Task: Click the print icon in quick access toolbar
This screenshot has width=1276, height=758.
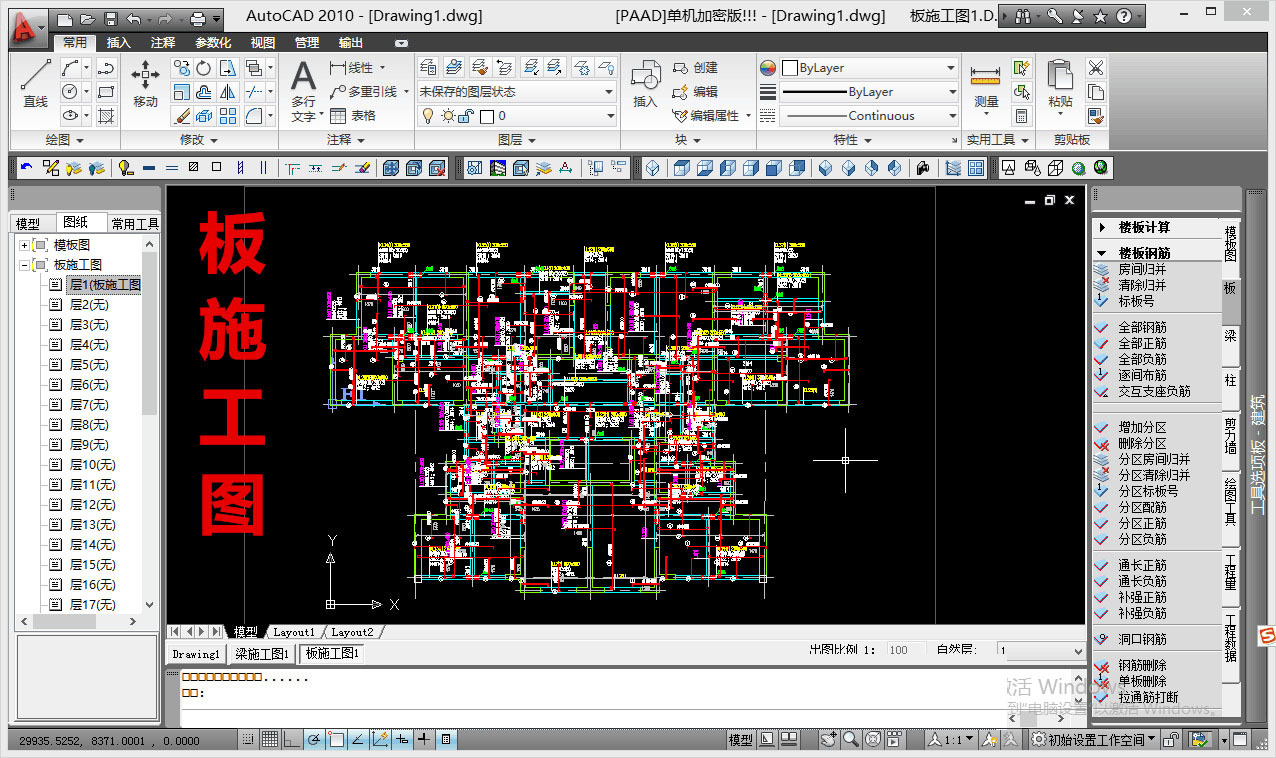Action: pyautogui.click(x=198, y=18)
